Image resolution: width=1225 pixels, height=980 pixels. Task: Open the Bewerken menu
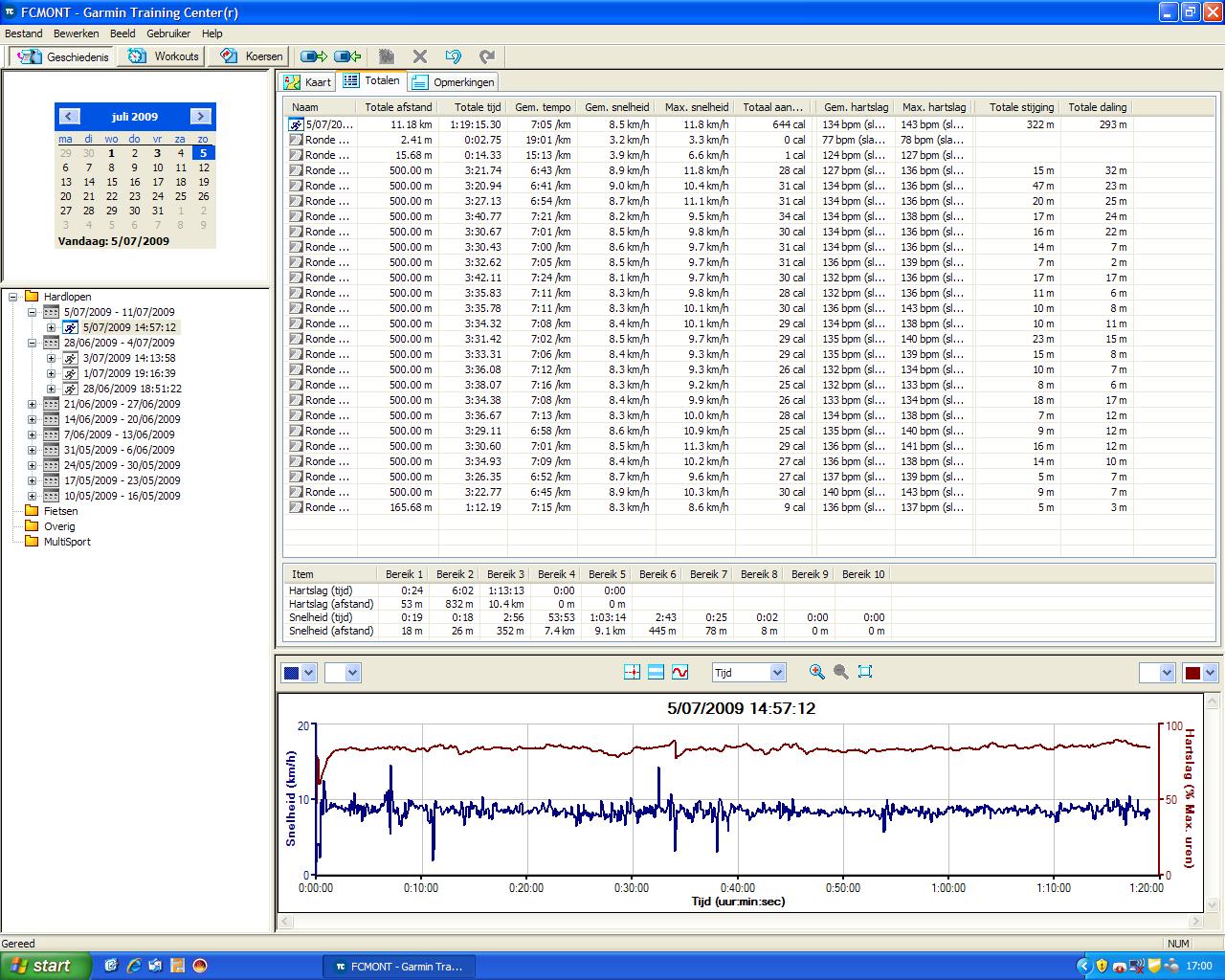(77, 33)
